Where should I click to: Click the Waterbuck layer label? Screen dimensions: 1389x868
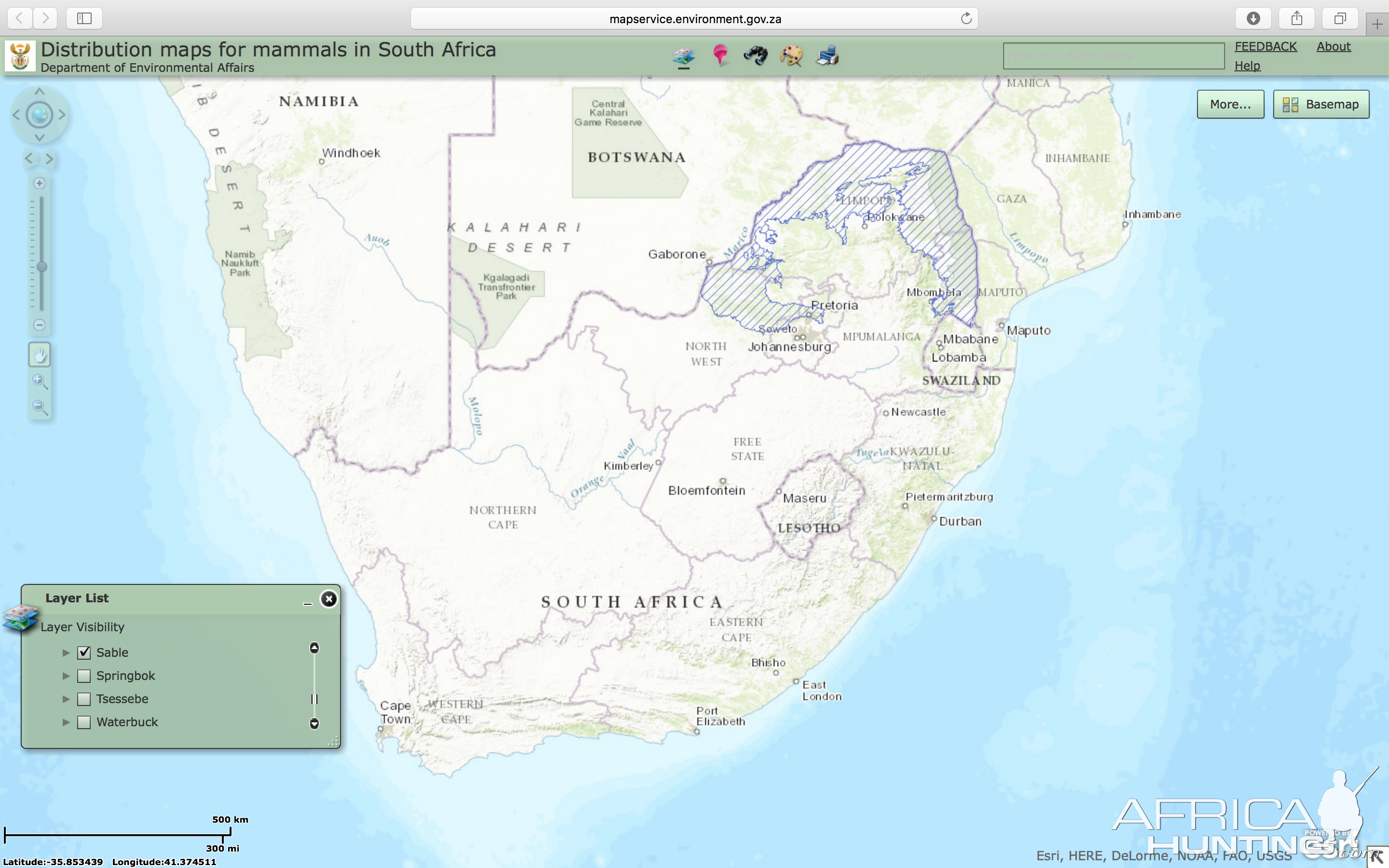tap(127, 722)
